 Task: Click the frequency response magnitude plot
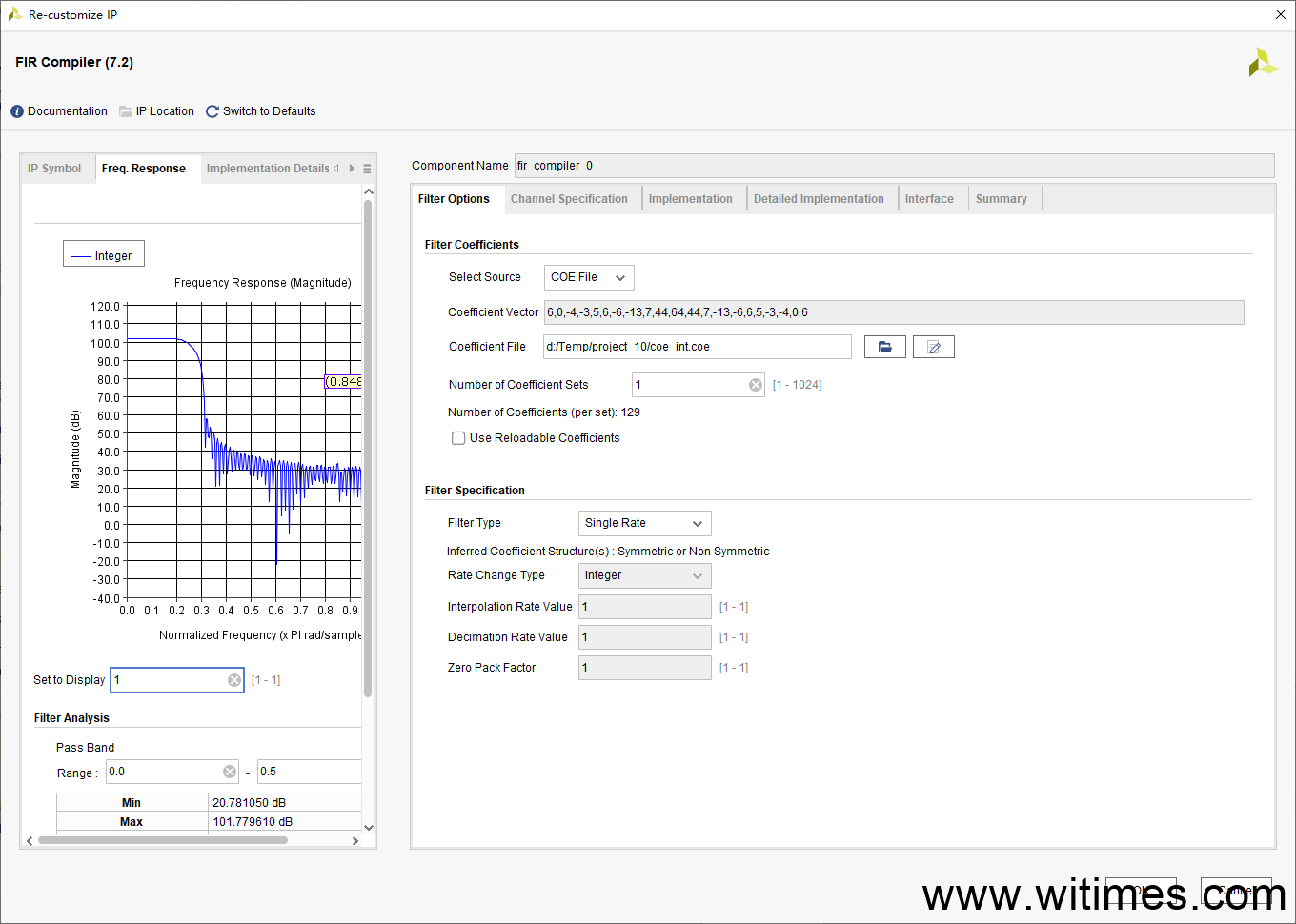(244, 452)
